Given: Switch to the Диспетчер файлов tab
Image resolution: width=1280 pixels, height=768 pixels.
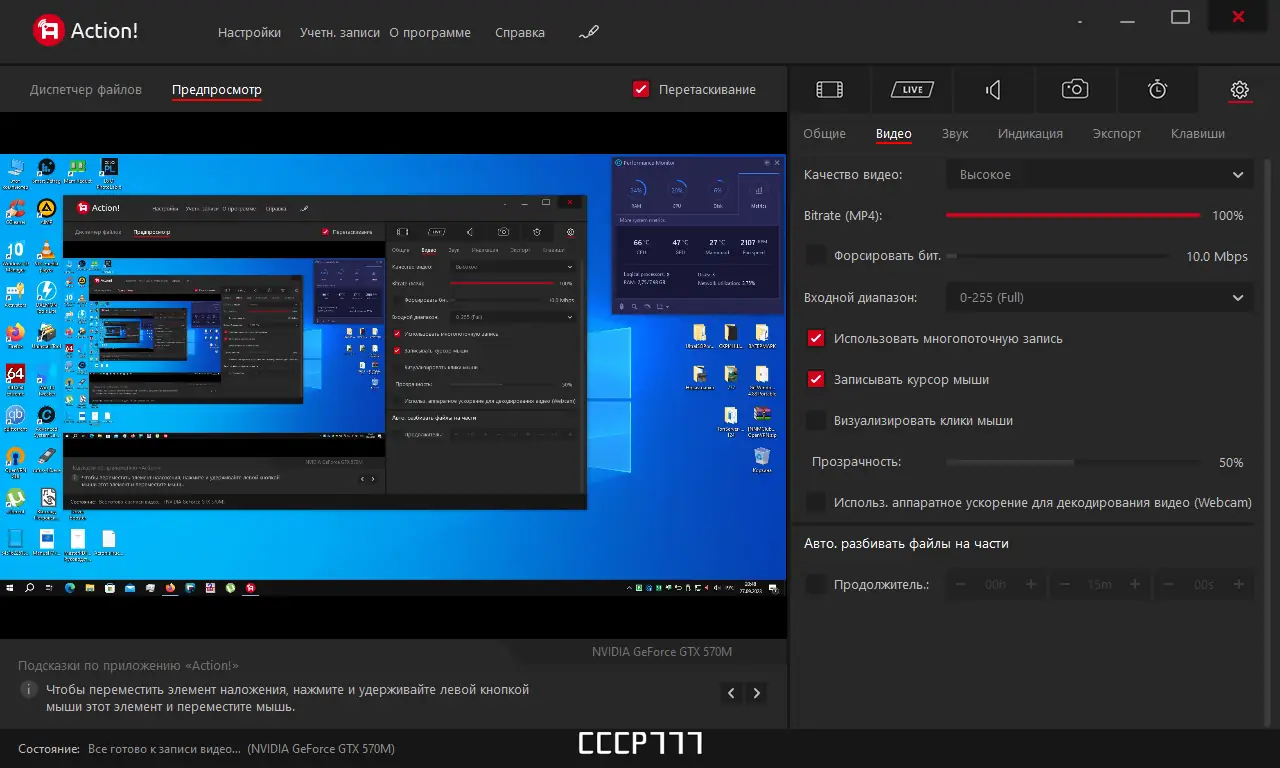Looking at the screenshot, I should 85,89.
